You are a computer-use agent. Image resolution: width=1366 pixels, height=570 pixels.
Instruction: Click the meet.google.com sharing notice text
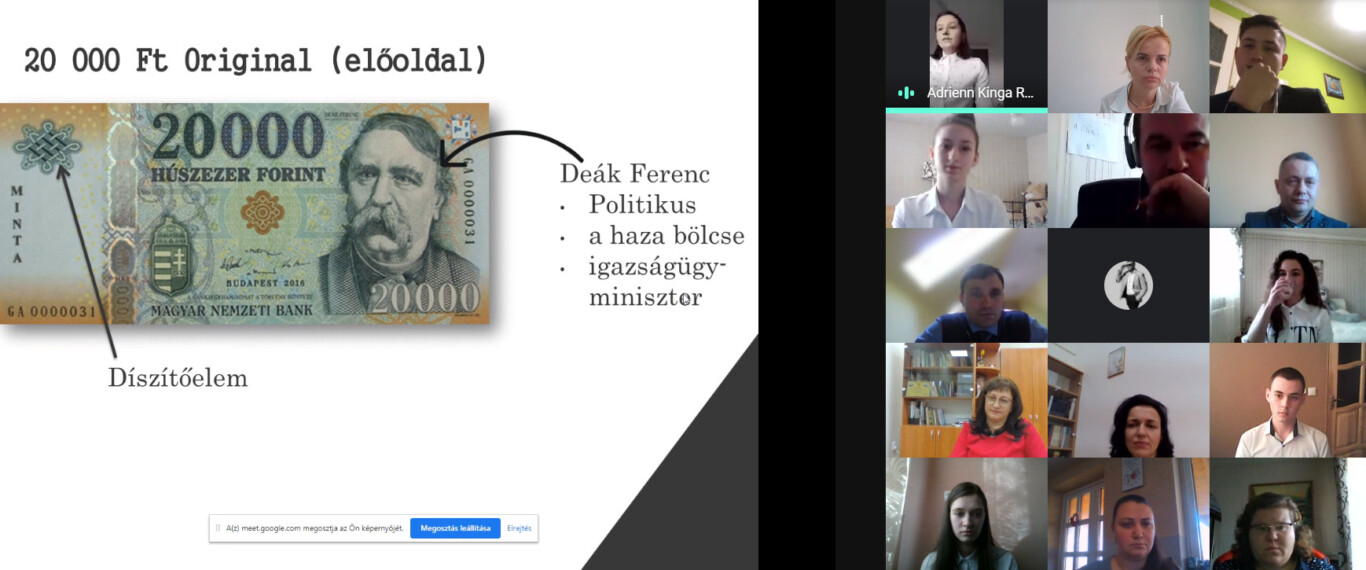315,528
